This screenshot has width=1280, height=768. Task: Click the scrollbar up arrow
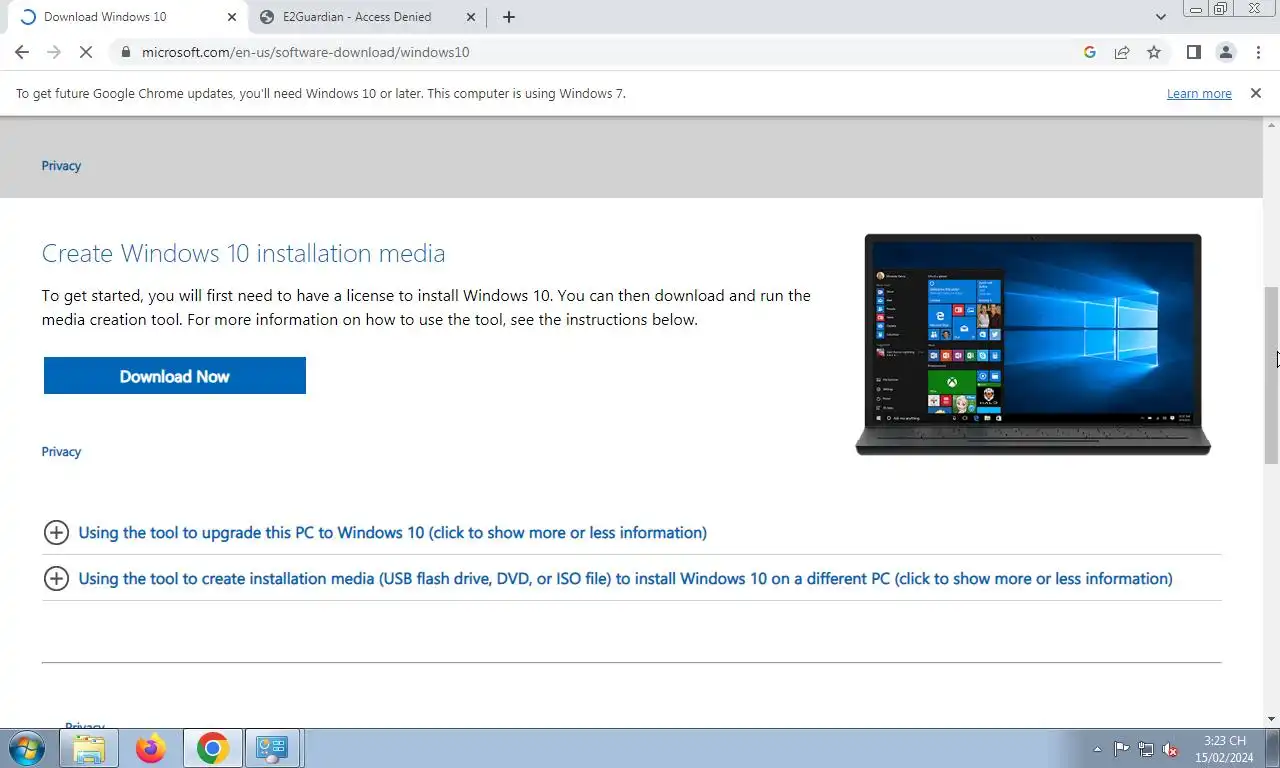point(1271,125)
